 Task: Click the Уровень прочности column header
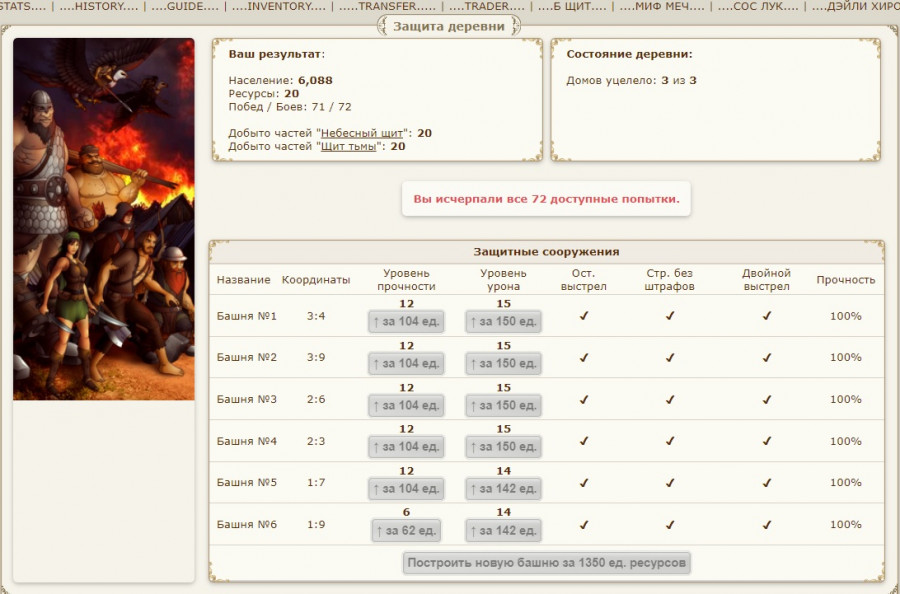[406, 279]
